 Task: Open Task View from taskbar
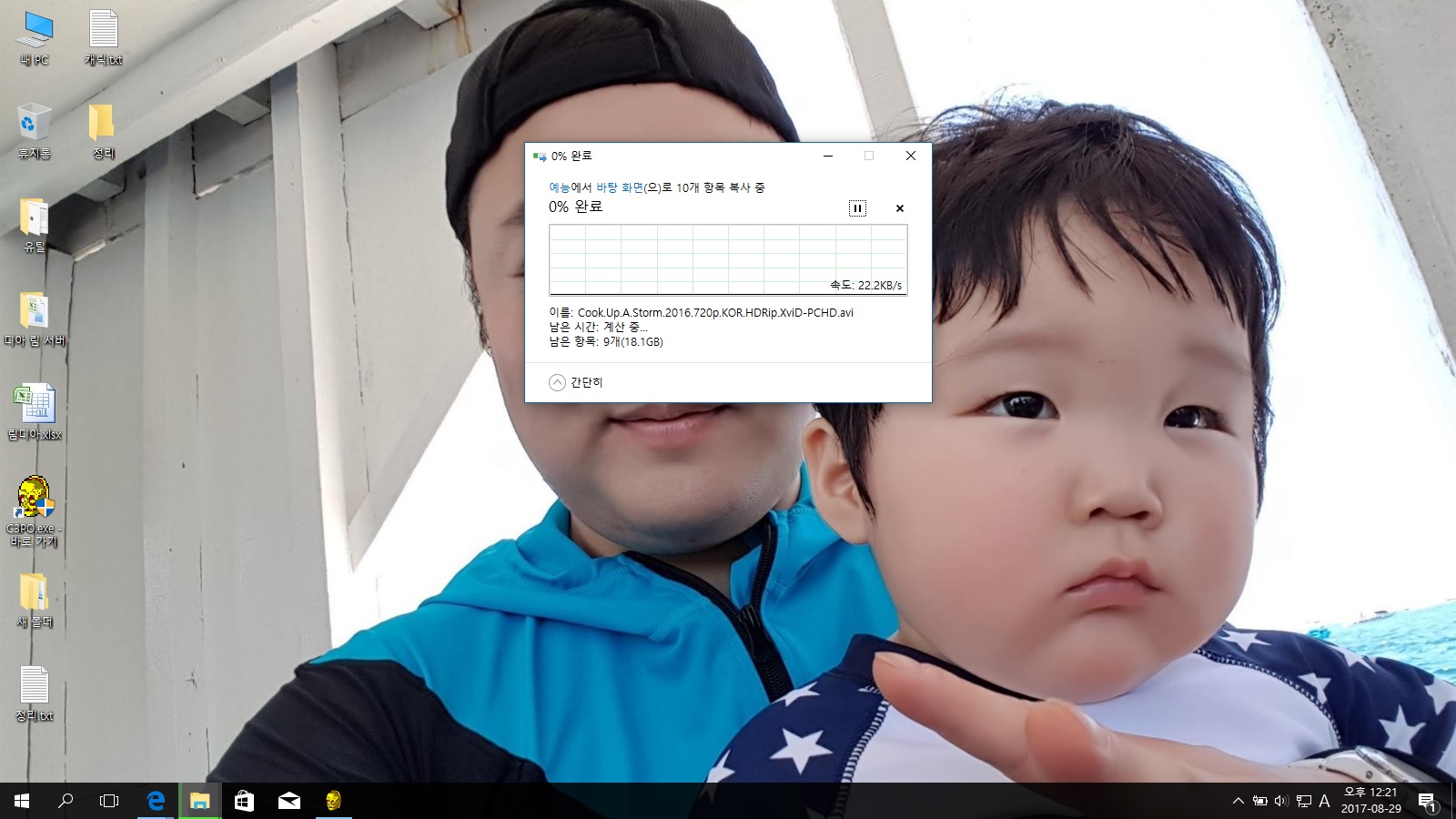click(109, 801)
